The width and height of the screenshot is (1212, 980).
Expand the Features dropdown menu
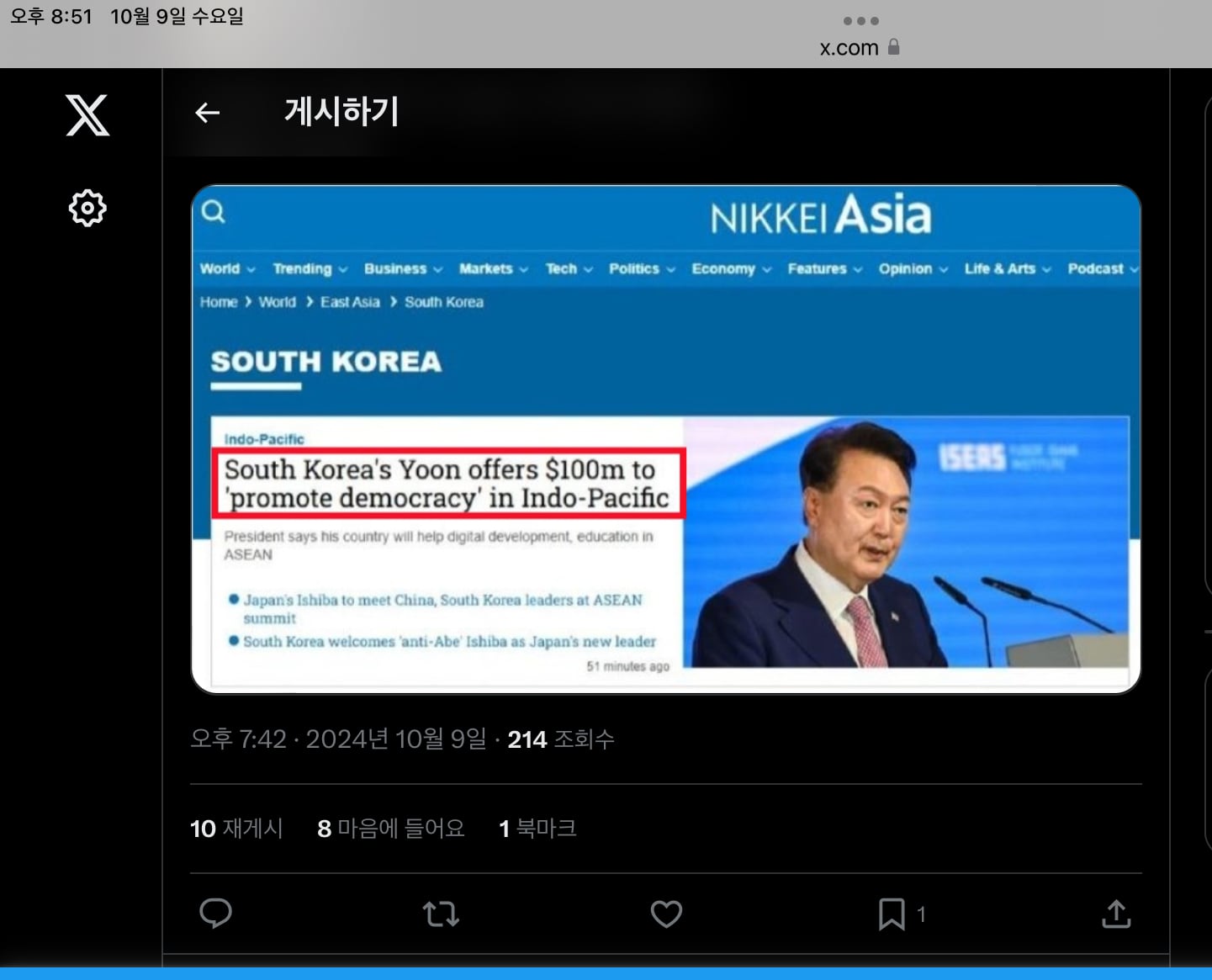tap(824, 268)
